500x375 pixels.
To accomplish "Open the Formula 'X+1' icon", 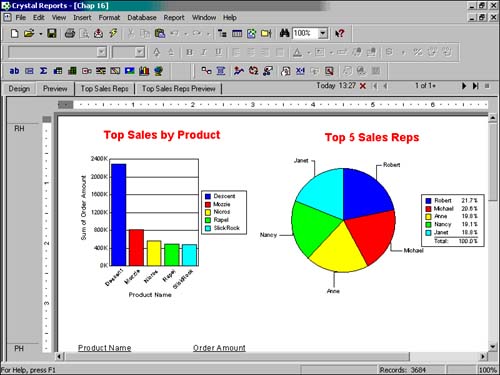I will 300,71.
